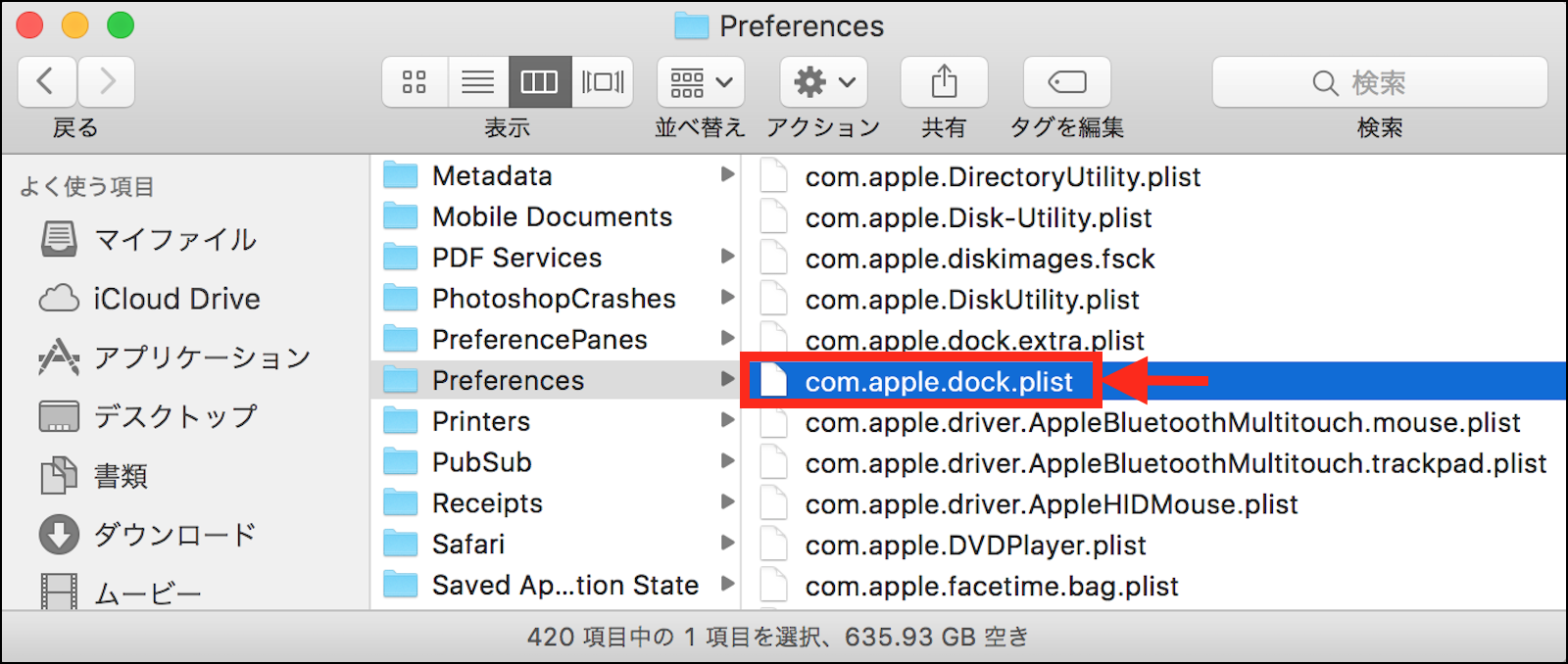Open the Action gear menu
The height and width of the screenshot is (664, 1568).
pyautogui.click(x=823, y=81)
